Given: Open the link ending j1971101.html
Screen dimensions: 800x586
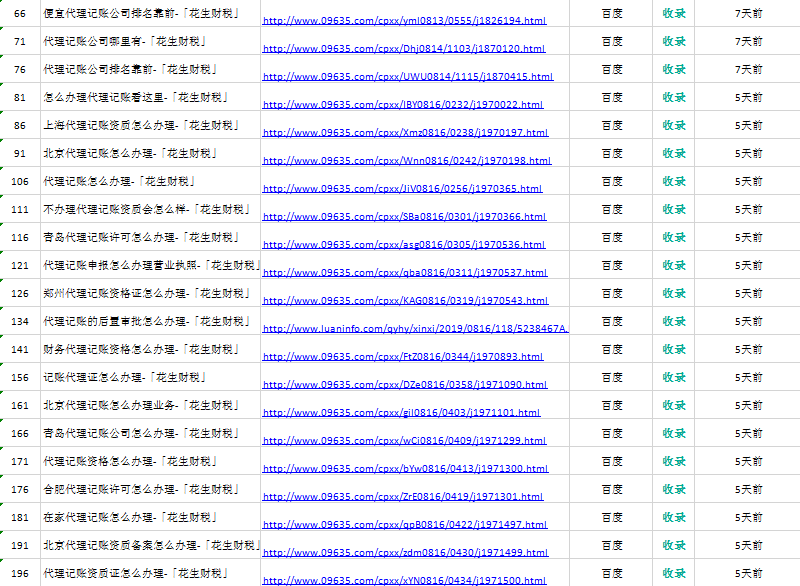Looking at the screenshot, I should [x=401, y=413].
